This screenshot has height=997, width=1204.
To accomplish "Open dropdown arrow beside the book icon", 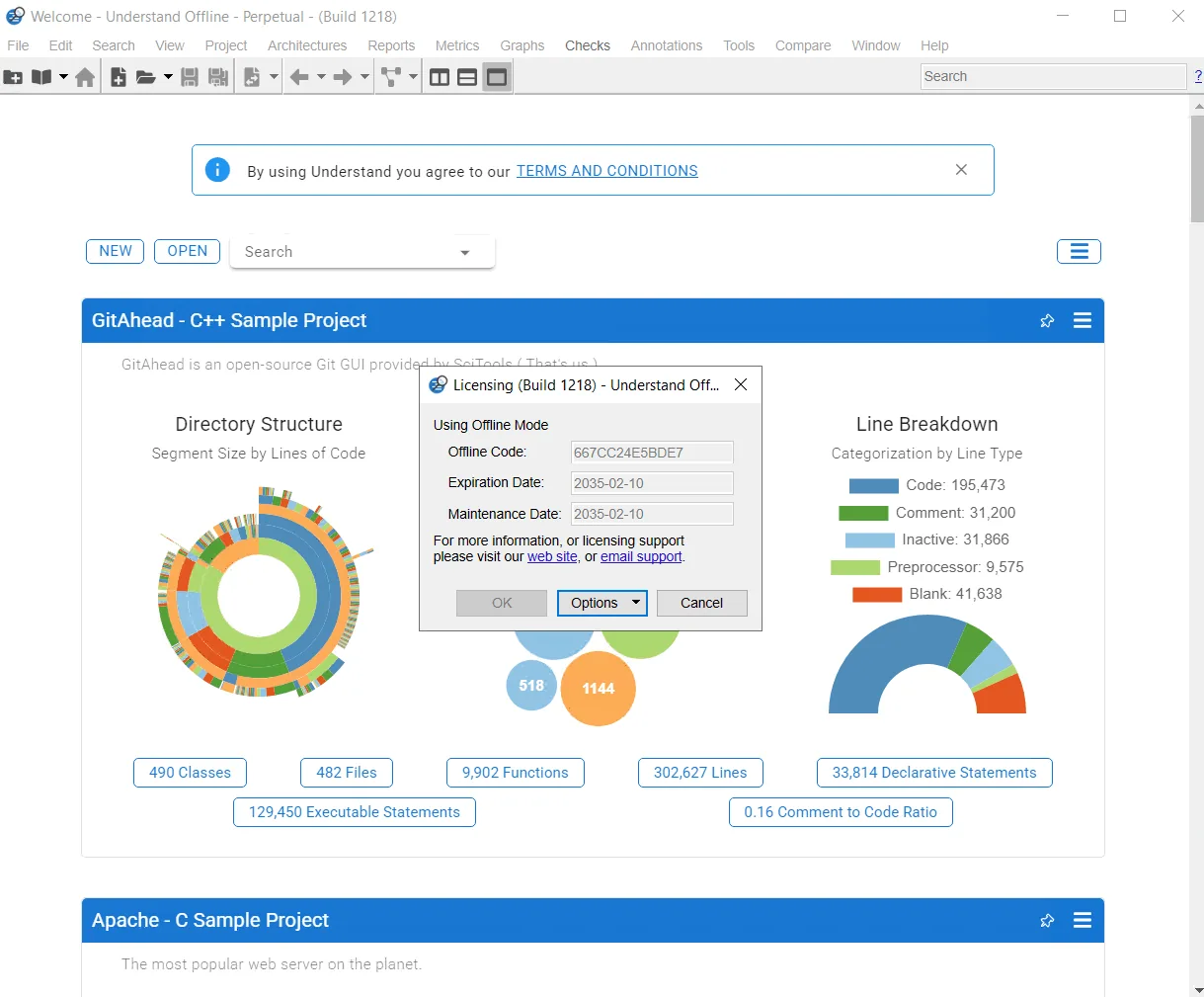I will click(63, 77).
